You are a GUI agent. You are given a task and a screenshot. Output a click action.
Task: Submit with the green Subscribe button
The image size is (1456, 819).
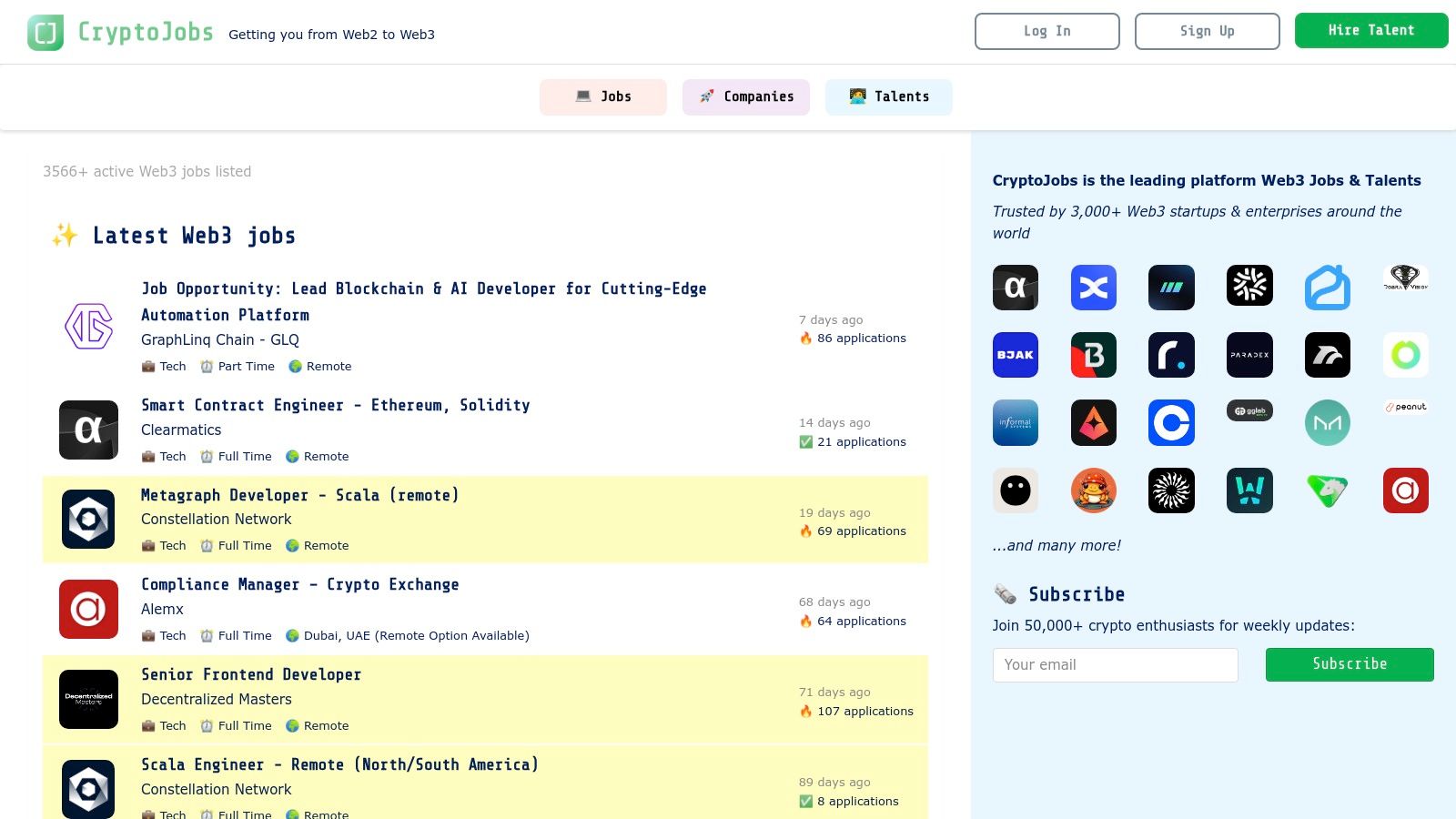[1350, 664]
